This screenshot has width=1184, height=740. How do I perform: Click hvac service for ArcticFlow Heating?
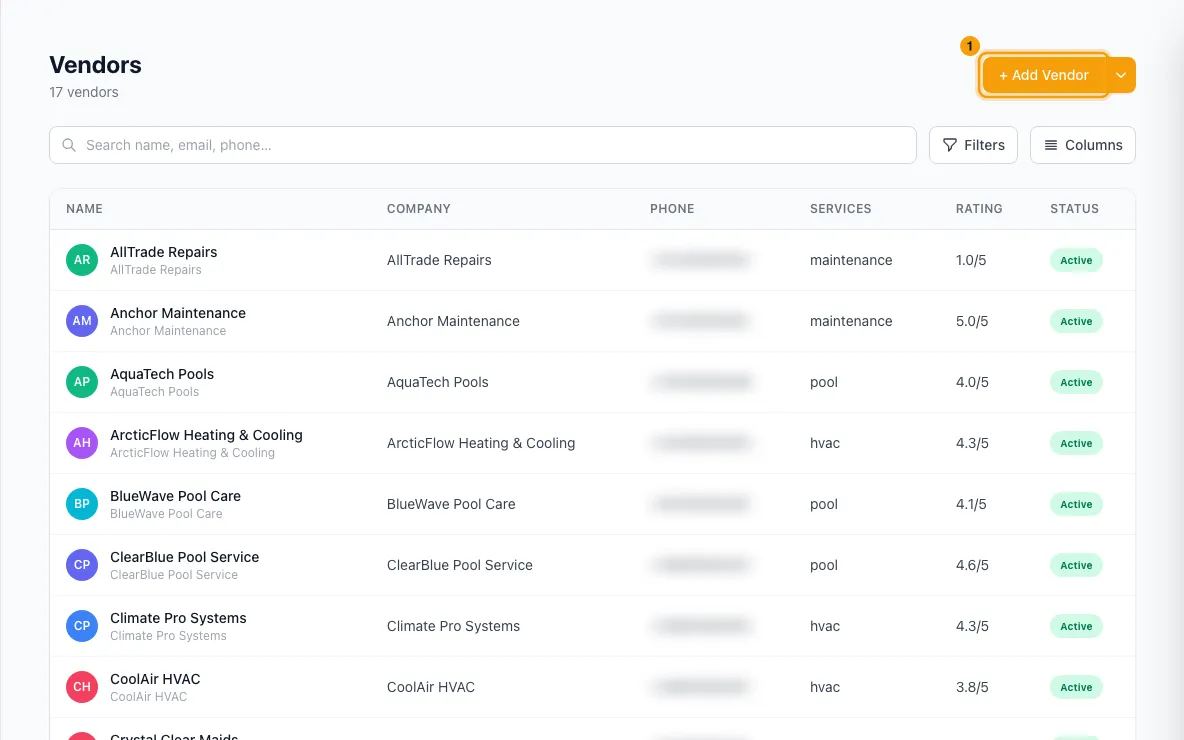(x=825, y=444)
